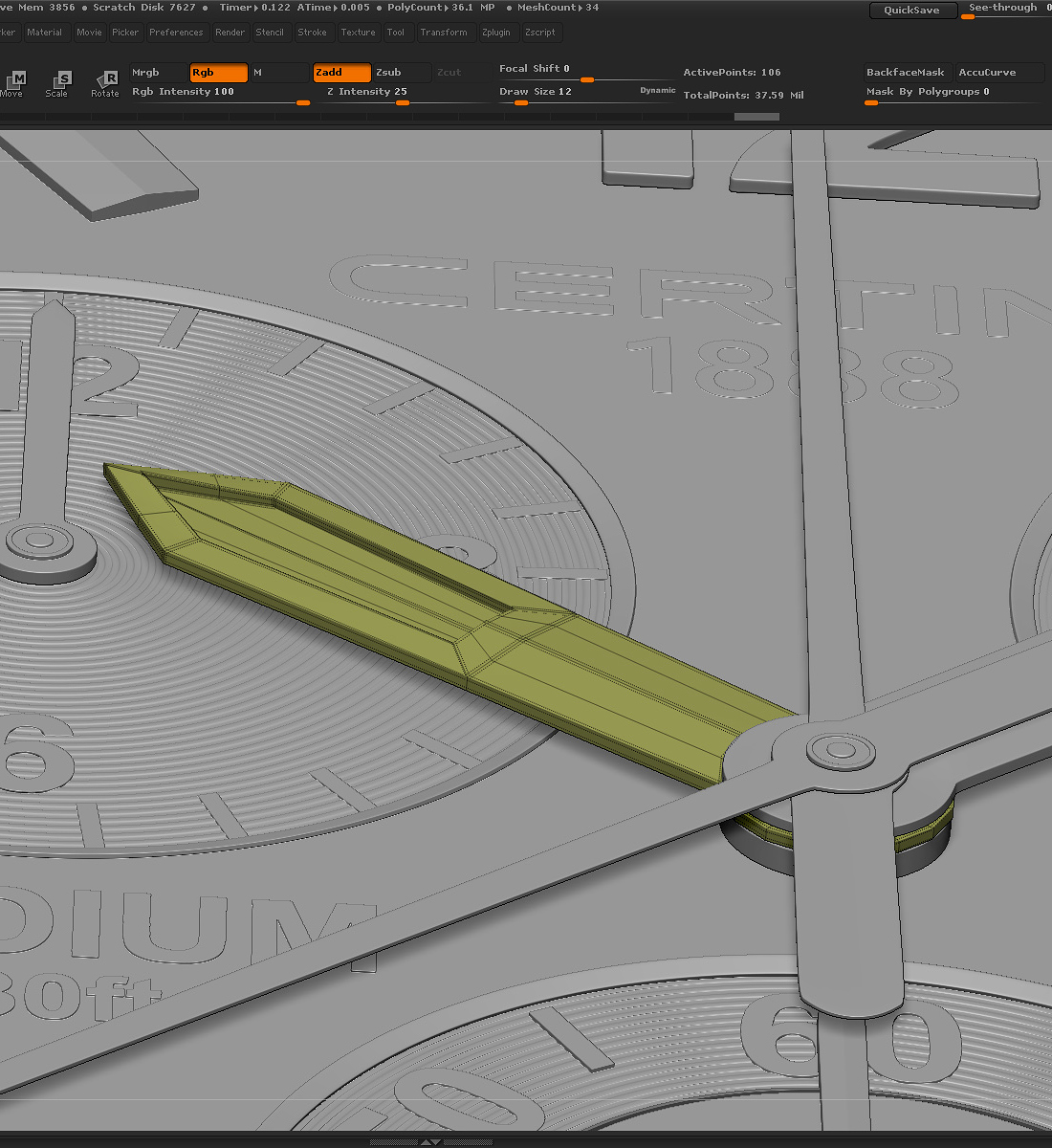Select the Rotate transform tool
The image size is (1052, 1148).
click(105, 83)
